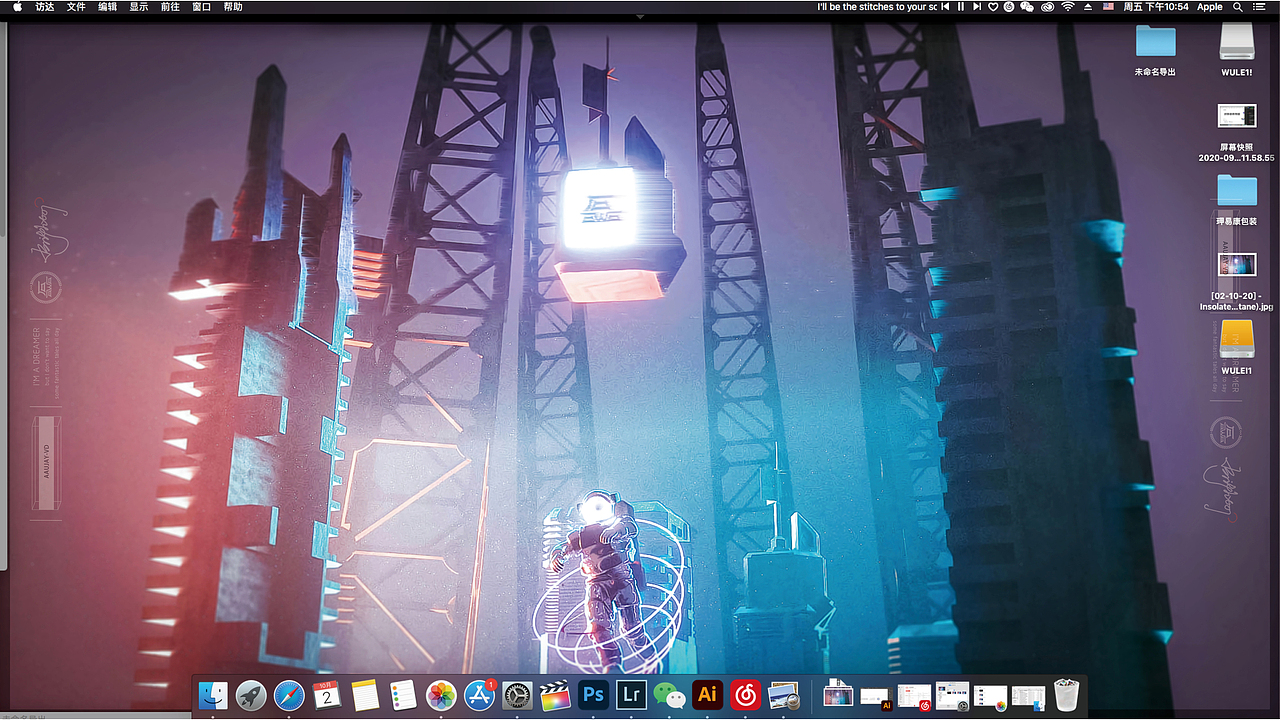Open the 窗口 menu
This screenshot has height=720, width=1280.
pos(201,7)
